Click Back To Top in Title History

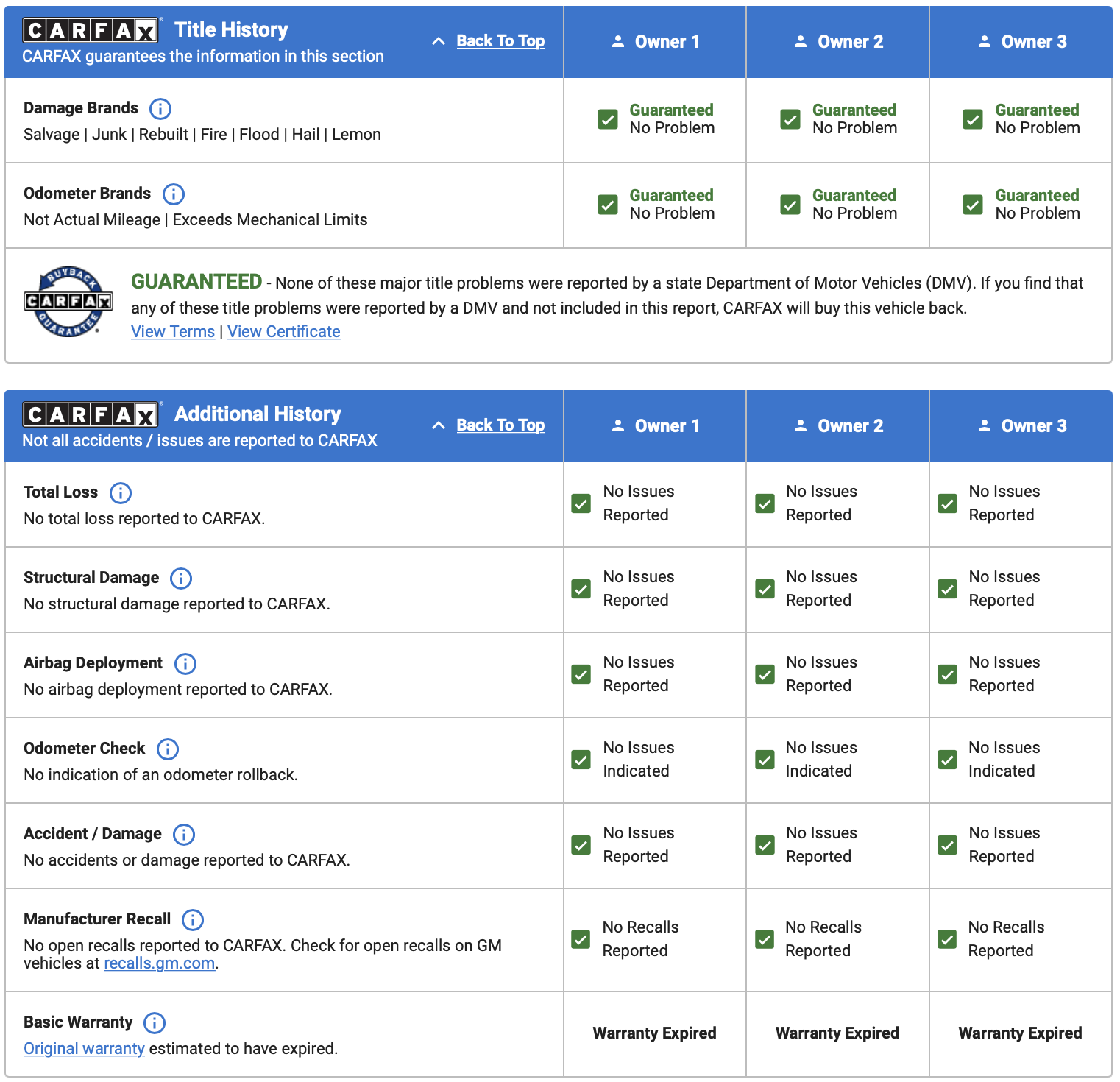pyautogui.click(x=500, y=41)
